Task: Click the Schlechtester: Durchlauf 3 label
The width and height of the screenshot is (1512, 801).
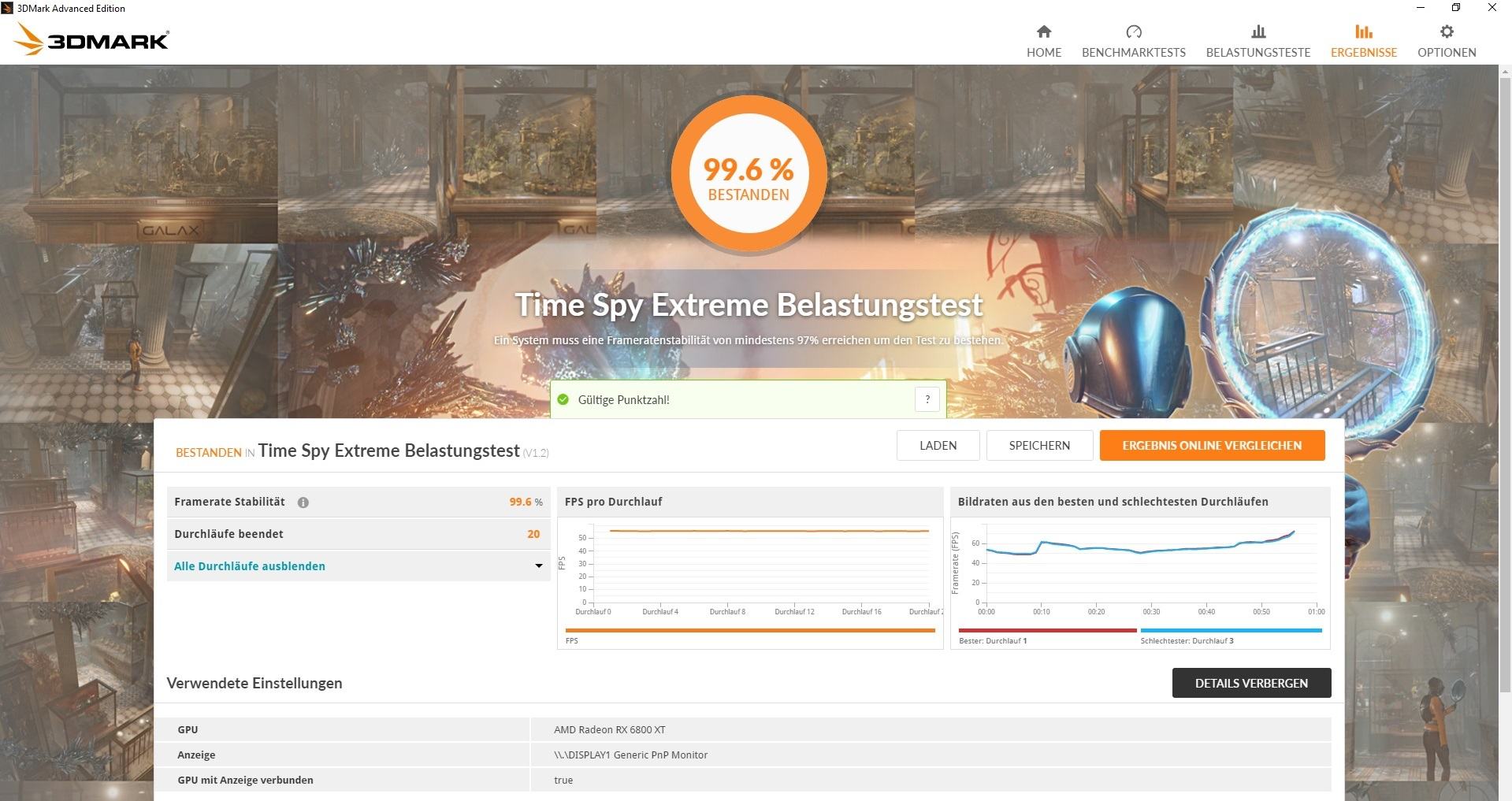Action: pos(1187,640)
